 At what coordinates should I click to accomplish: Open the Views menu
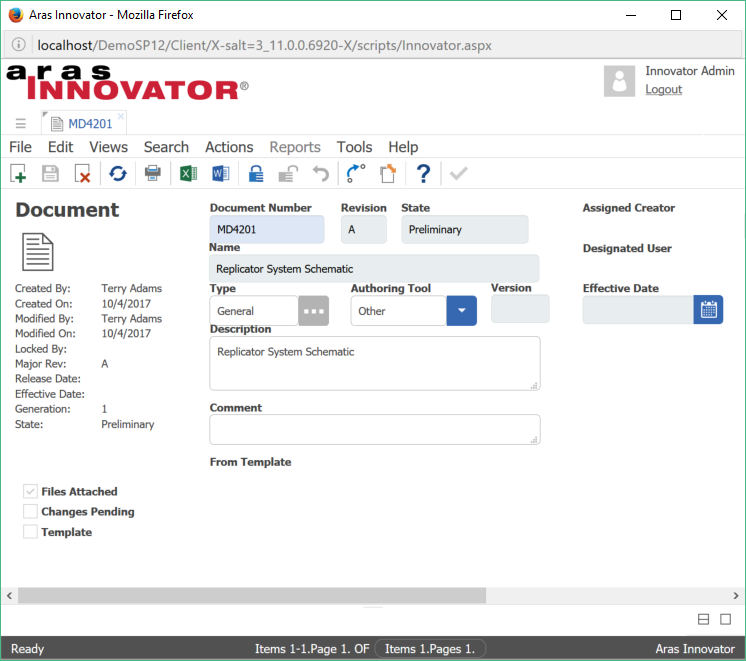[x=108, y=147]
